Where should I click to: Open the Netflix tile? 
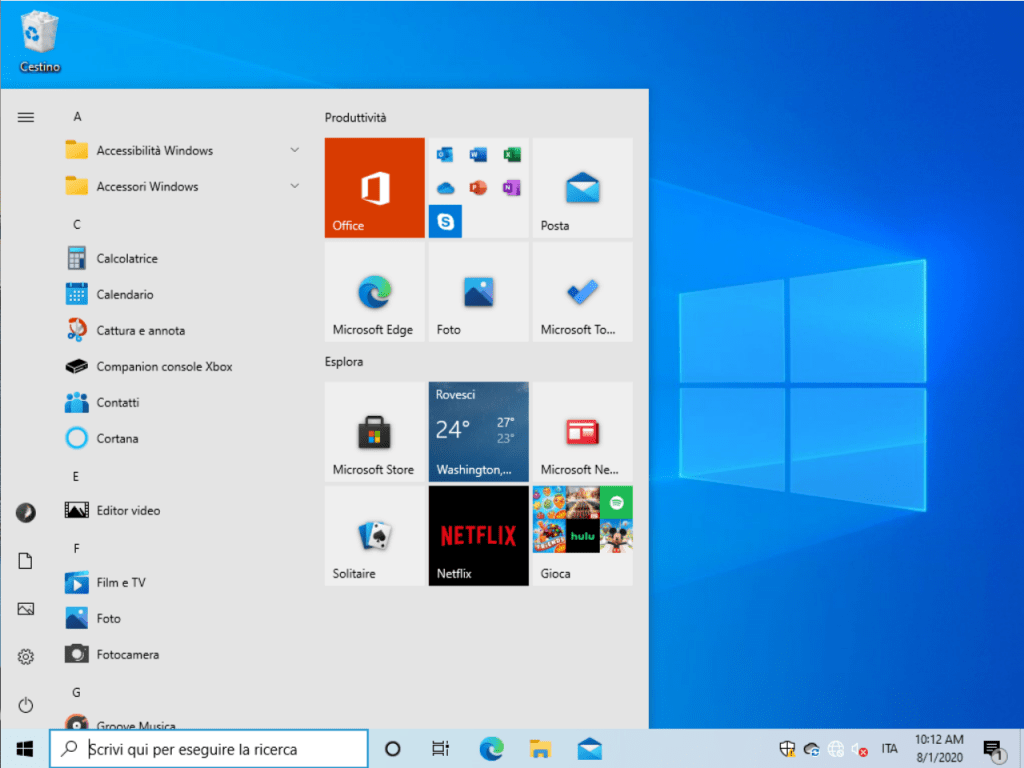pyautogui.click(x=478, y=536)
